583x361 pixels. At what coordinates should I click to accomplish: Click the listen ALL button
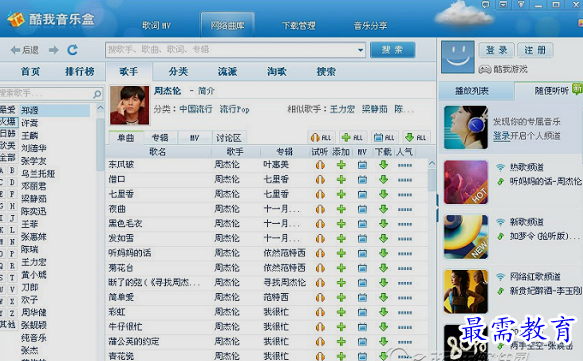coord(321,138)
